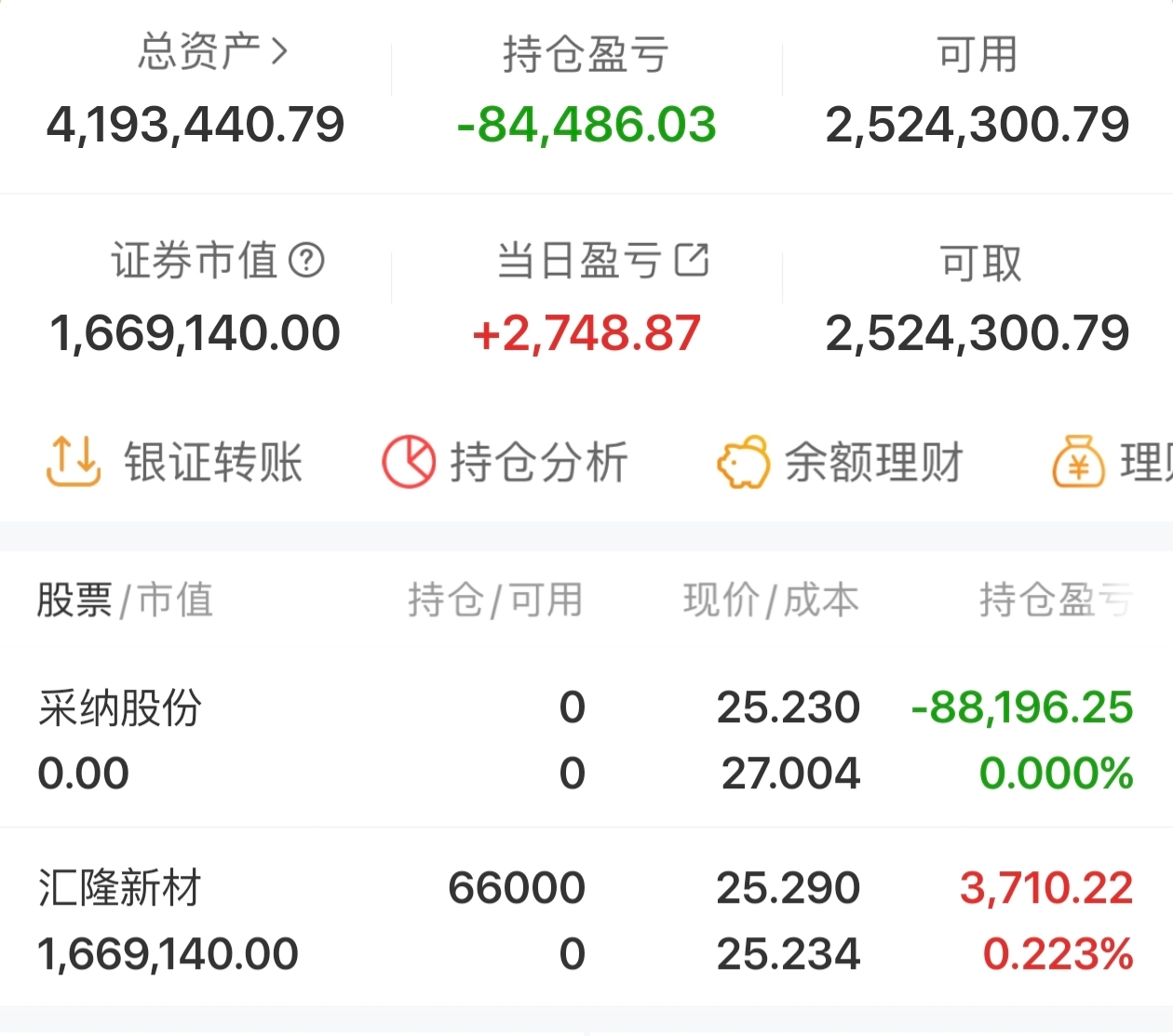Tap the 理财 money bag icon
The width and height of the screenshot is (1173, 1036).
[x=1078, y=462]
